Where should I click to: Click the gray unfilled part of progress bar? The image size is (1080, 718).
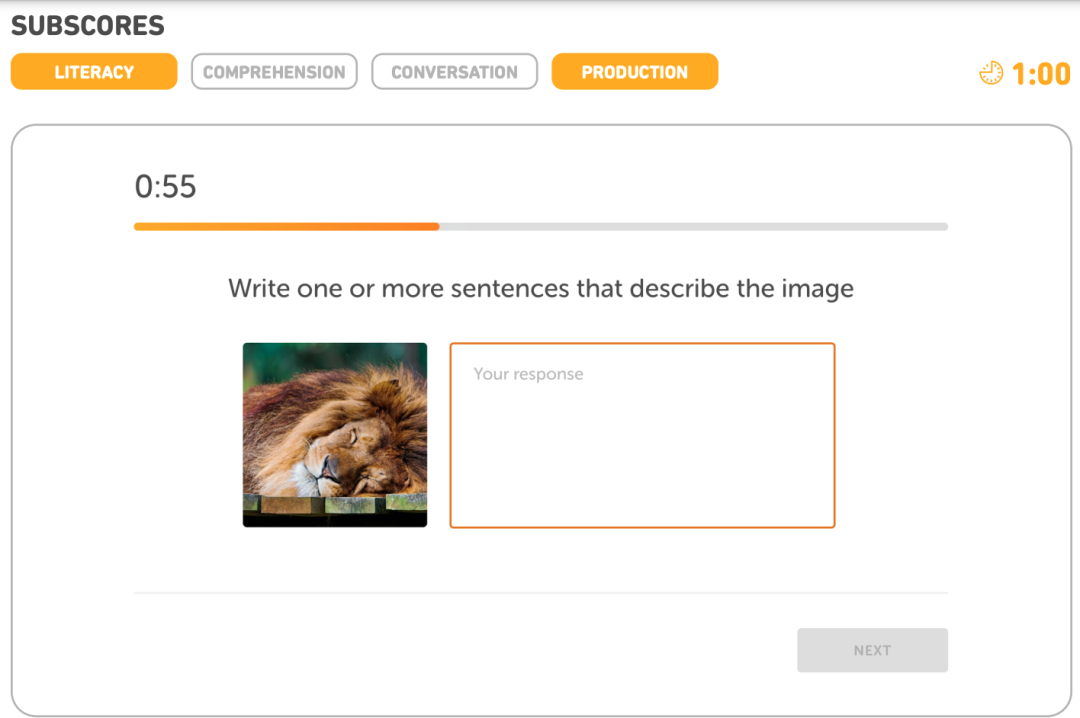[x=693, y=227]
